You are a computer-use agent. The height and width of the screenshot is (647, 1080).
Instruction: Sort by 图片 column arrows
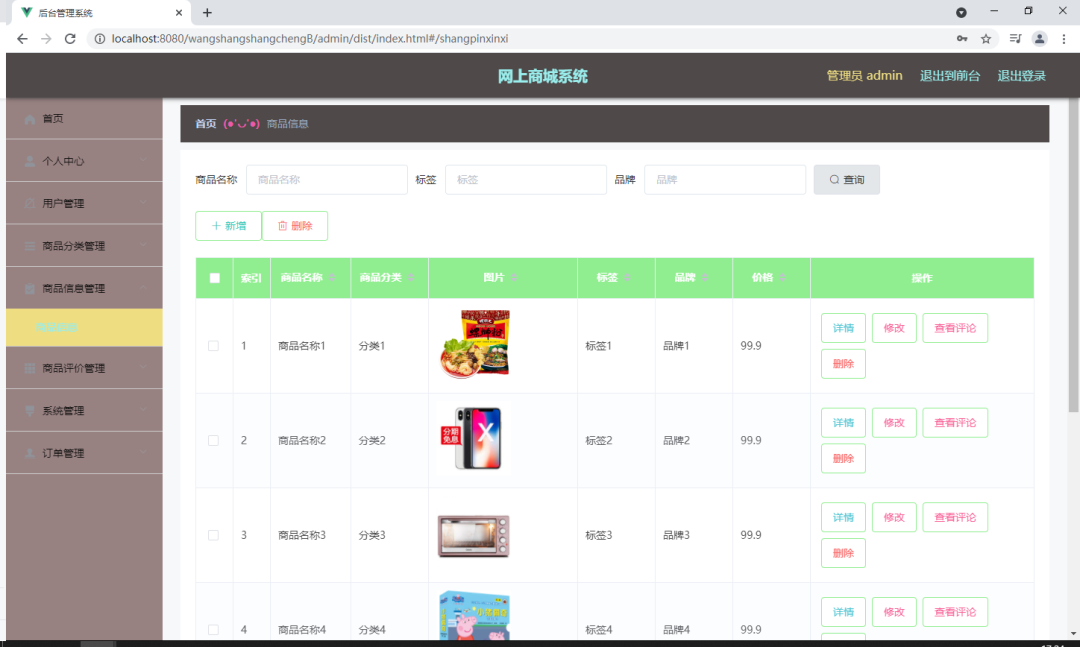(514, 278)
